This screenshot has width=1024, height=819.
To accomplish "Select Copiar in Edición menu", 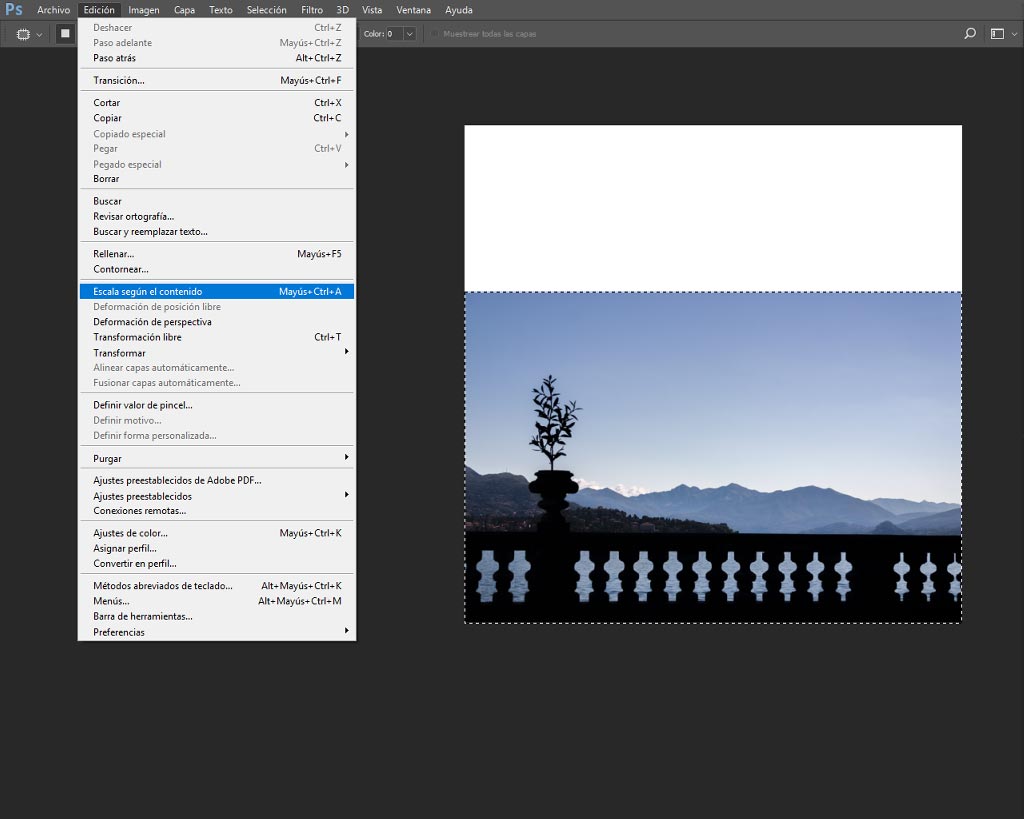I will click(x=217, y=118).
